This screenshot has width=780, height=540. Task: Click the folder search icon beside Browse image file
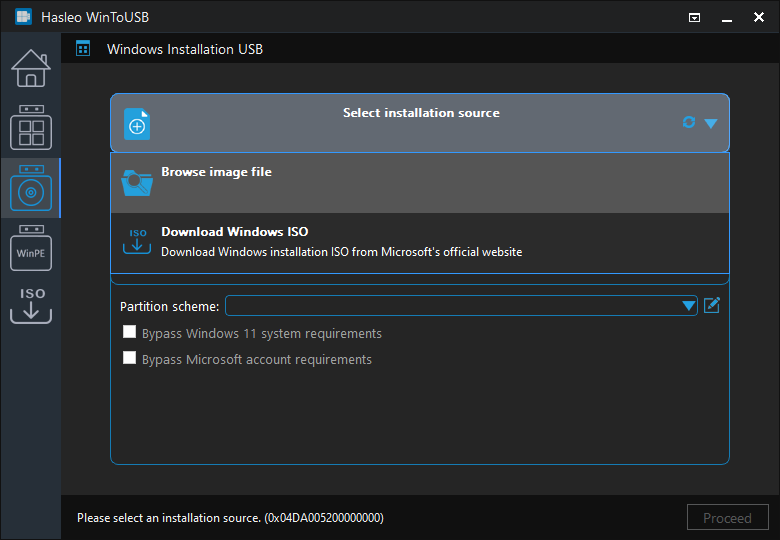pos(137,183)
